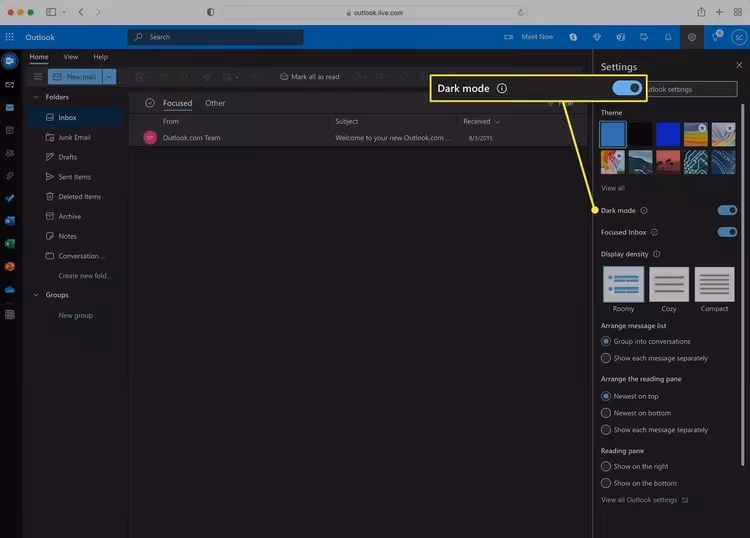
Task: Launch PowerPoint from the left rail
Action: point(10,266)
